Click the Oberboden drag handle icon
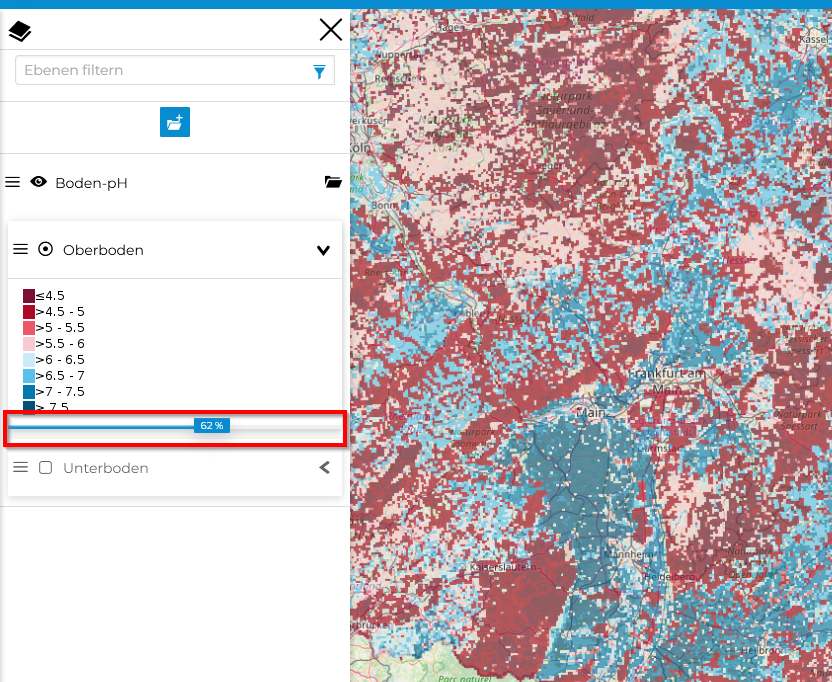 pyautogui.click(x=20, y=249)
